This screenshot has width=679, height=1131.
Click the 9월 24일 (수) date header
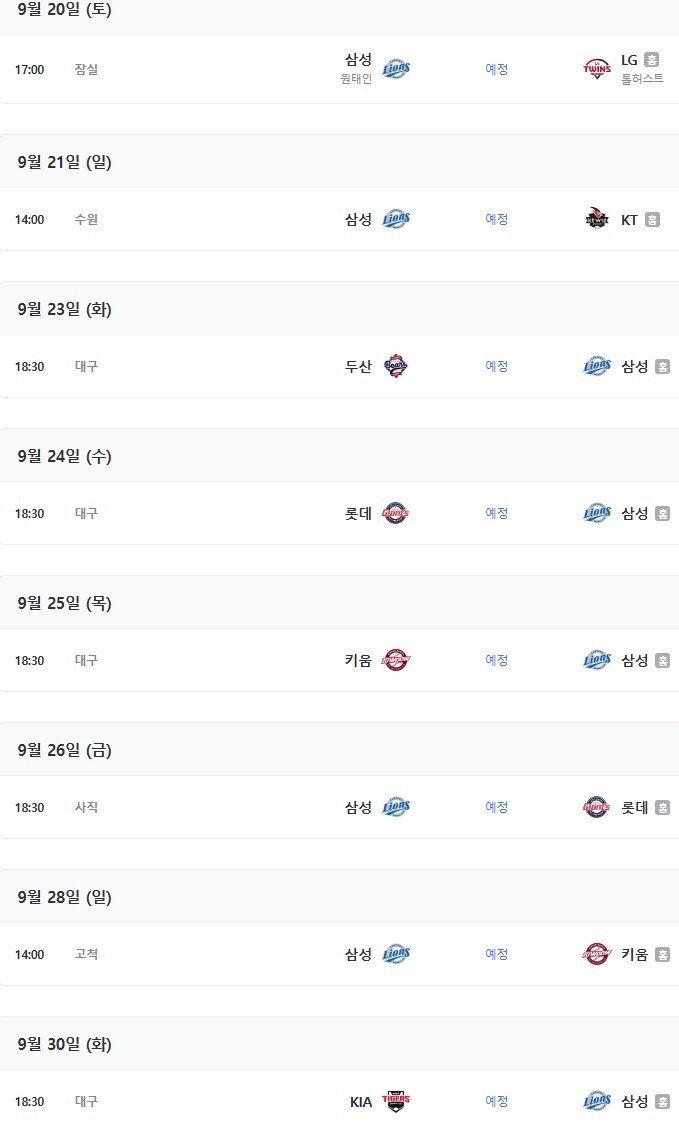(65, 456)
